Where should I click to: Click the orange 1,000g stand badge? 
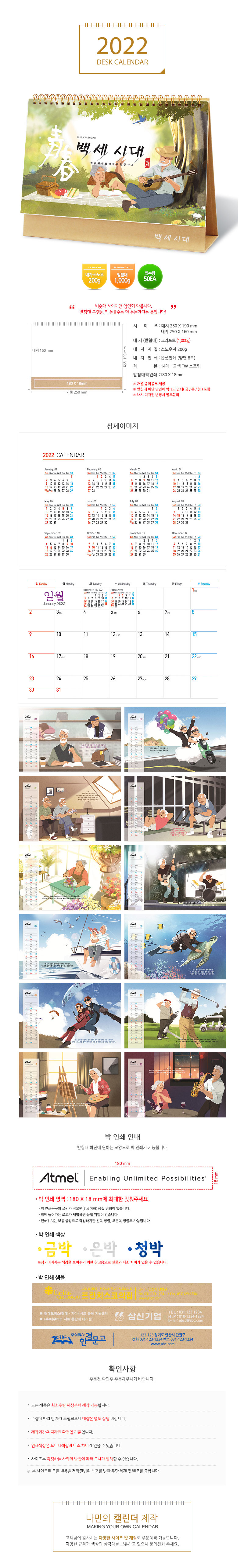click(122, 276)
